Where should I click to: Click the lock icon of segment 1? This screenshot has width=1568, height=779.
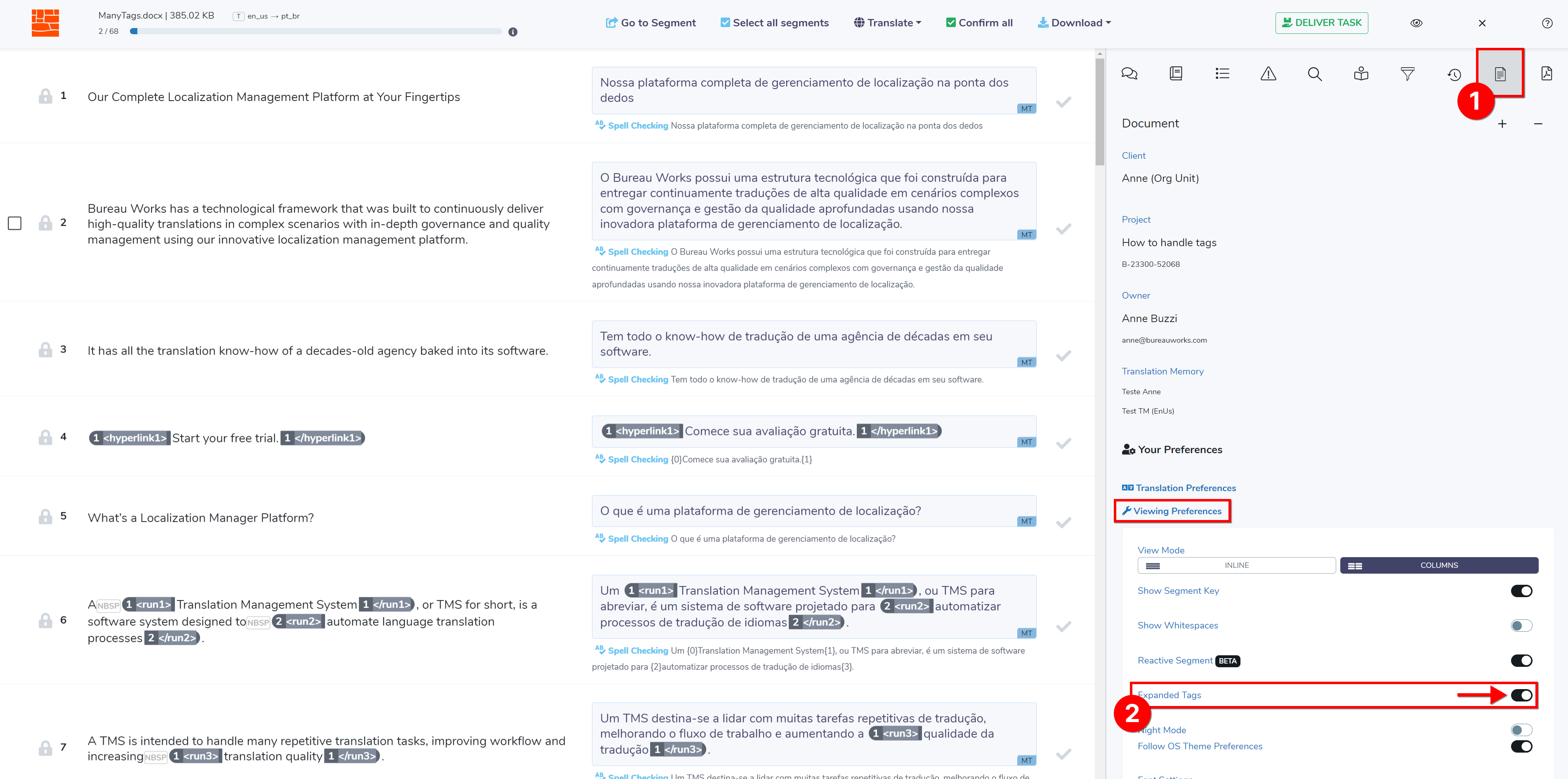(45, 96)
